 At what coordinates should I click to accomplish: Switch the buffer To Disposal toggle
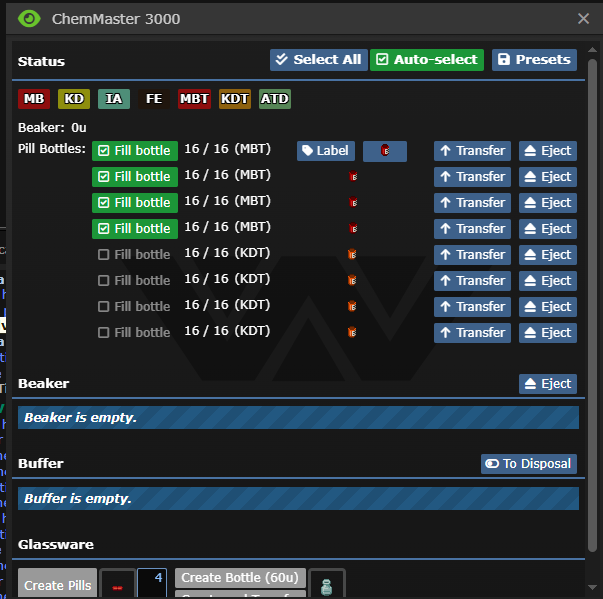(x=528, y=464)
